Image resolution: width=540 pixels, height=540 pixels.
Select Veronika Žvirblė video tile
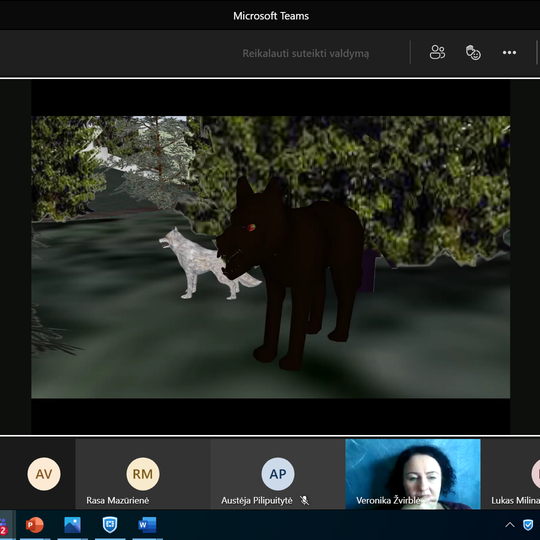413,474
